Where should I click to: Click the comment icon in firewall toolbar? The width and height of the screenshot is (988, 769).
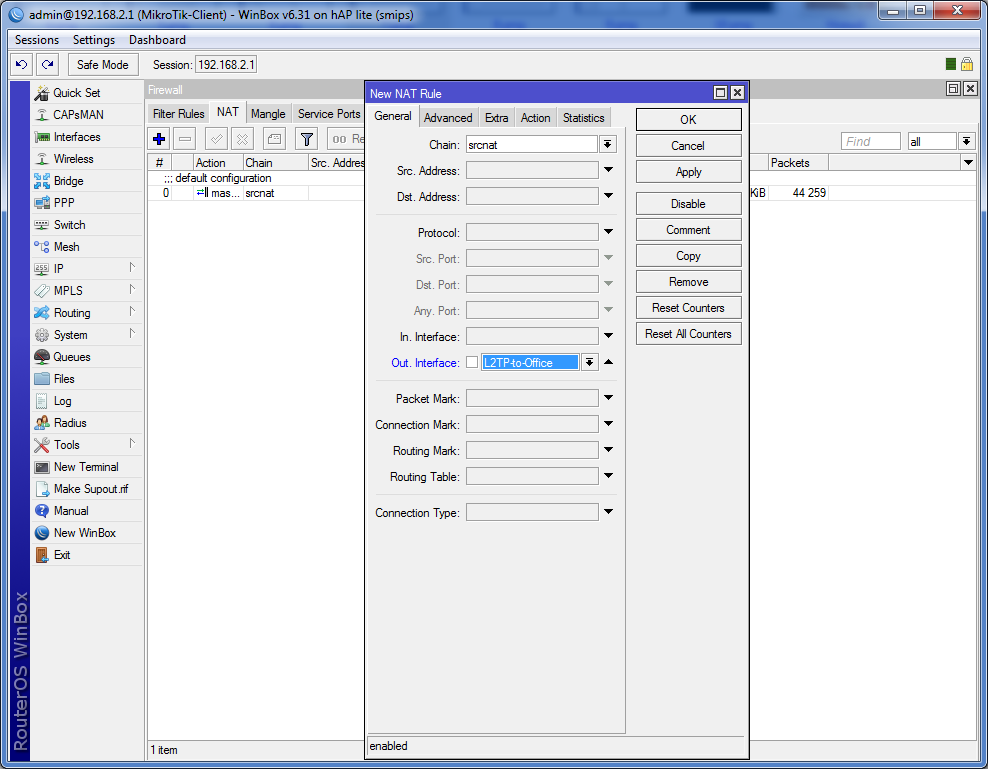click(x=275, y=139)
